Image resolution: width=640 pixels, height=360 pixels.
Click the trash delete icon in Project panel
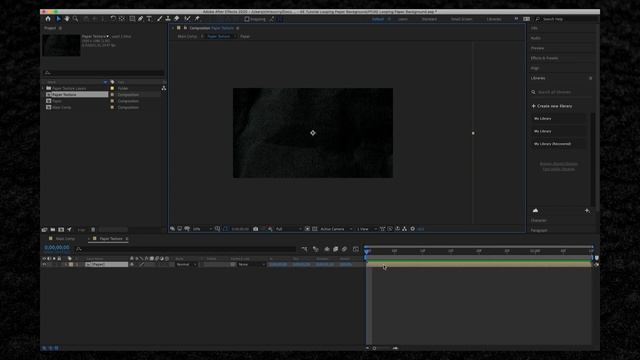(93, 230)
